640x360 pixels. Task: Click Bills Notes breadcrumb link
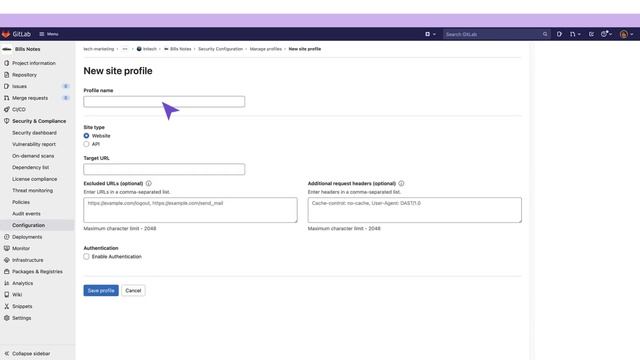pyautogui.click(x=178, y=49)
